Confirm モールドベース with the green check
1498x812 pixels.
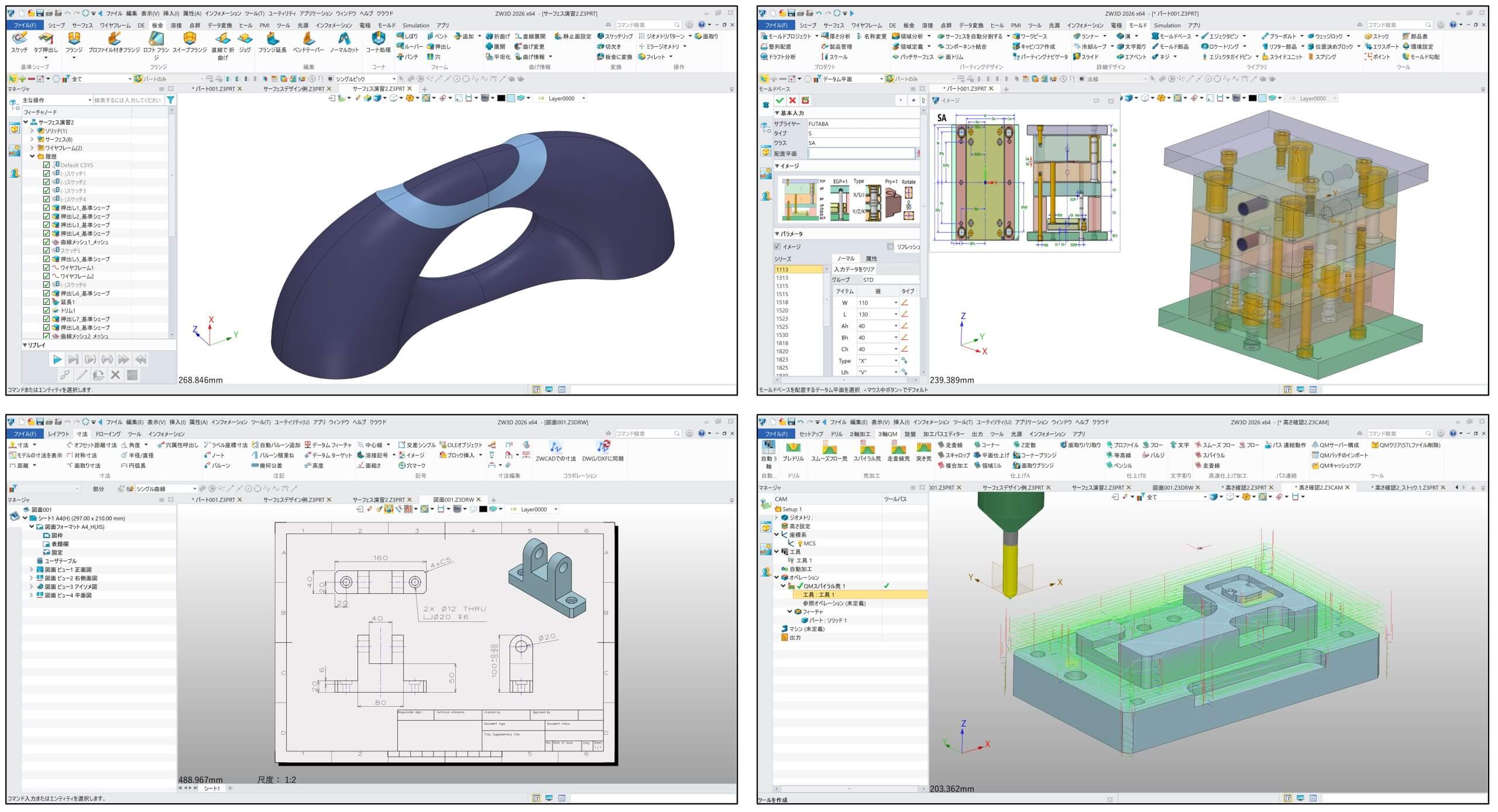click(779, 101)
